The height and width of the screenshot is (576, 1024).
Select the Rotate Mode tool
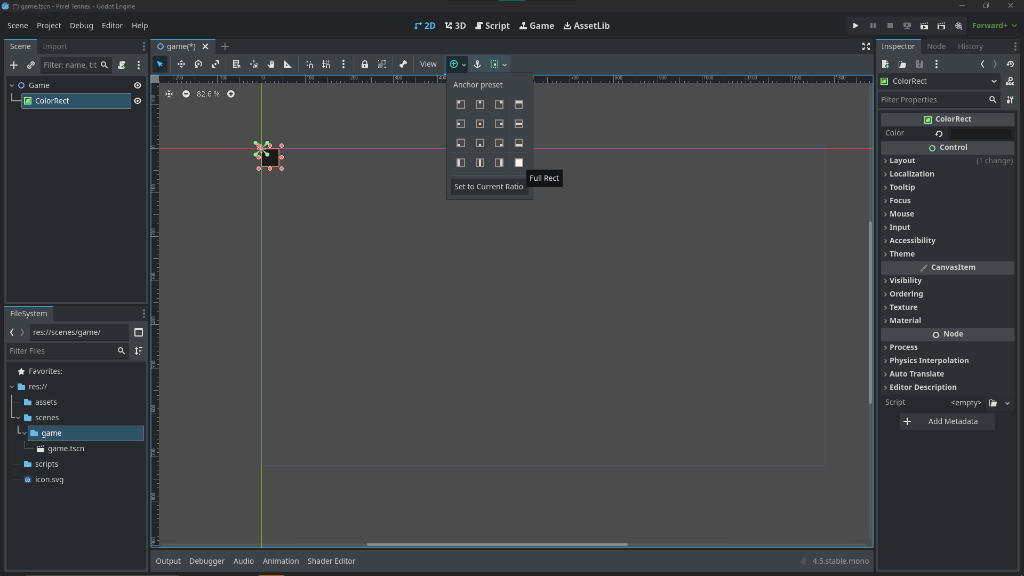pos(198,64)
